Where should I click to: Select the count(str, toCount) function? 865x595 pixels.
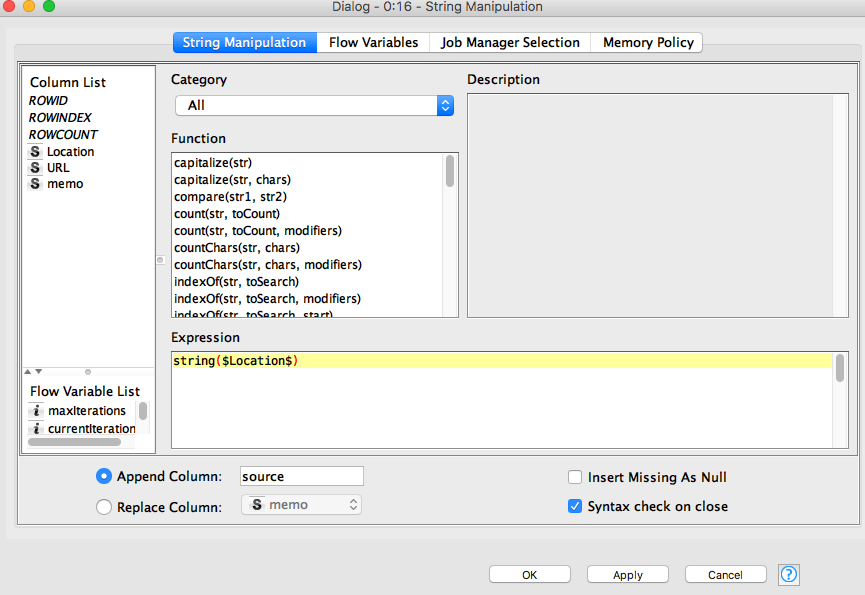tap(227, 213)
